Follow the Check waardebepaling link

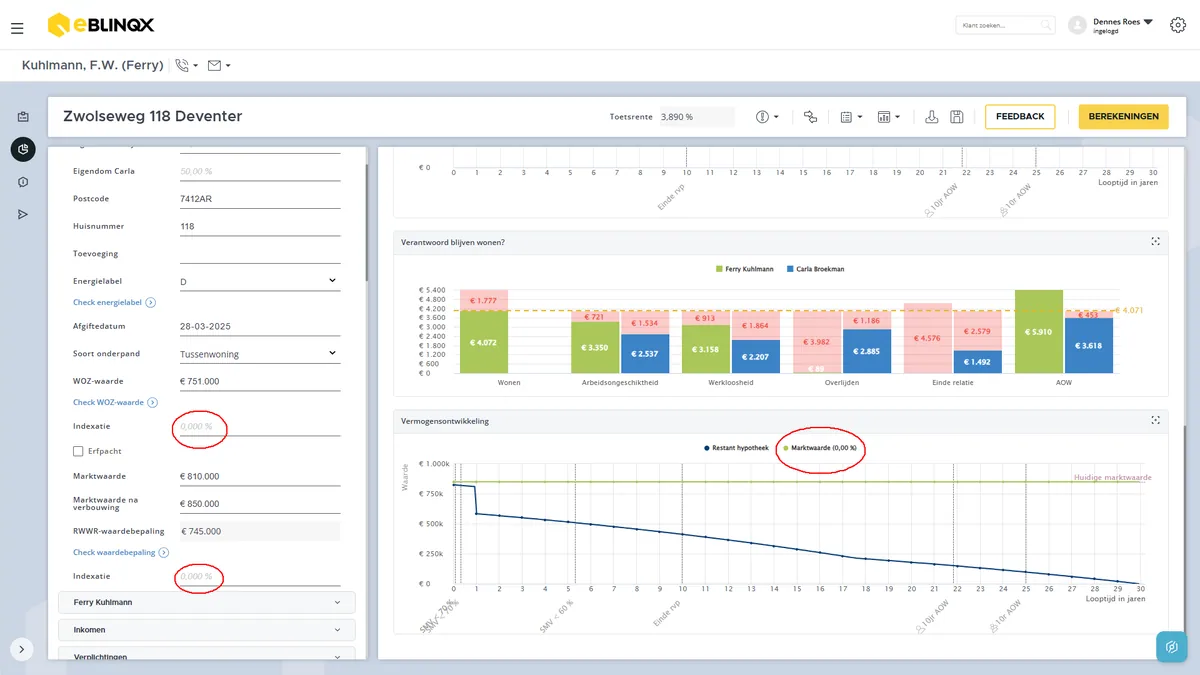point(120,552)
